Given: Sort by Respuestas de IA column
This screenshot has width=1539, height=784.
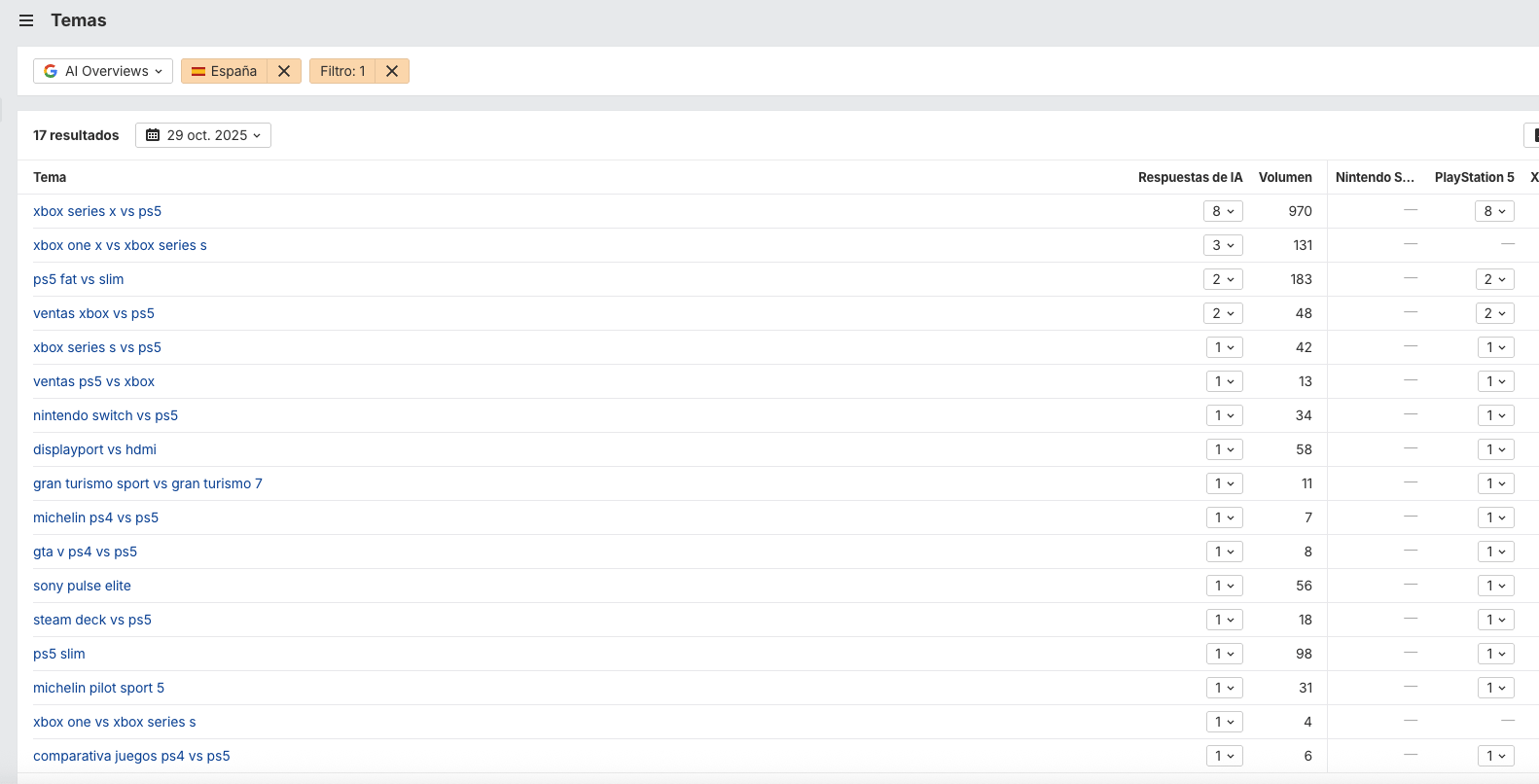Looking at the screenshot, I should pos(1191,177).
